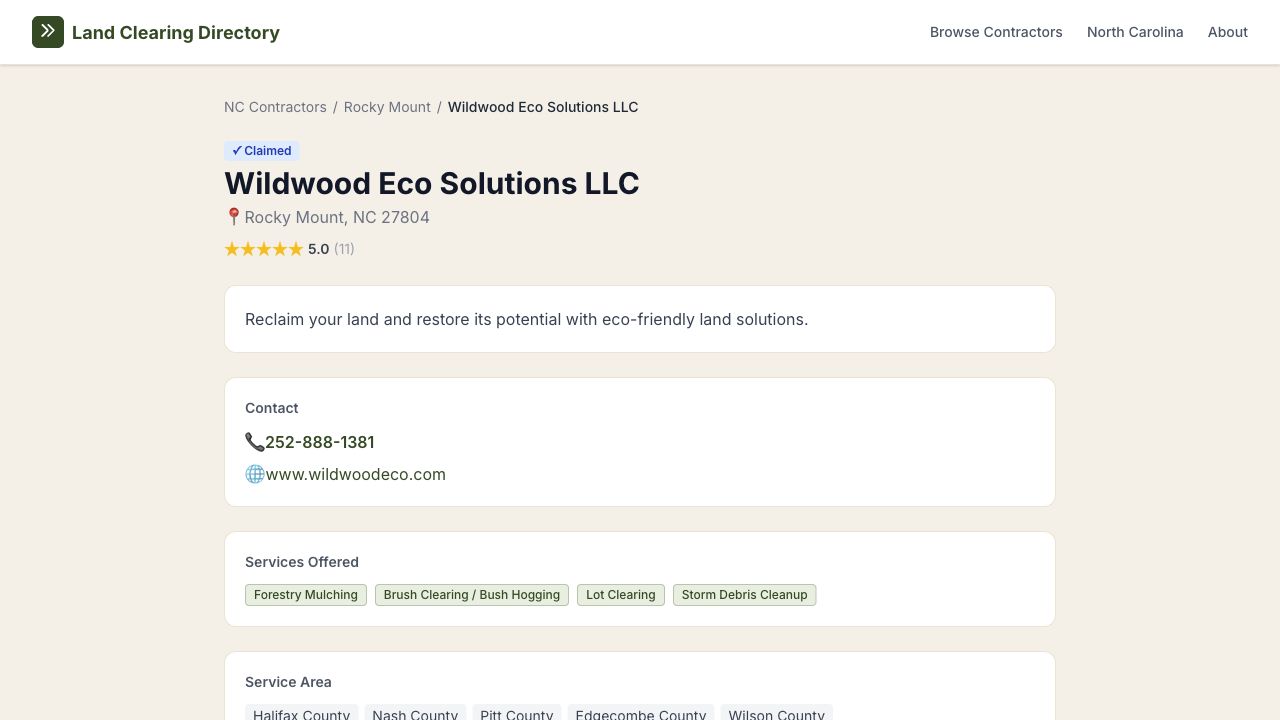Select the Edgecombe County tag
The height and width of the screenshot is (720, 1280).
coord(641,713)
